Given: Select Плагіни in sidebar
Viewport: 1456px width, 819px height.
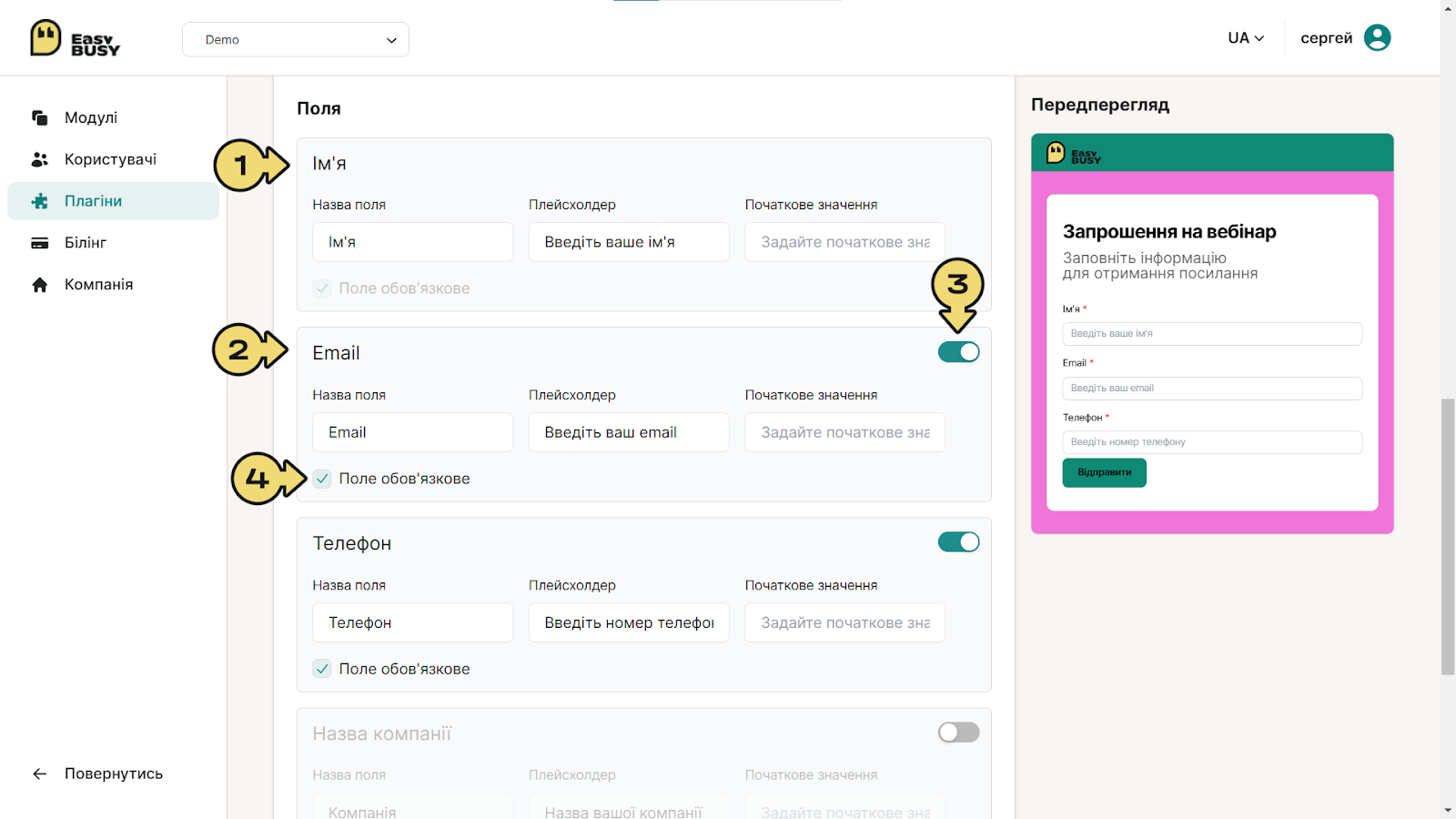Looking at the screenshot, I should (113, 201).
